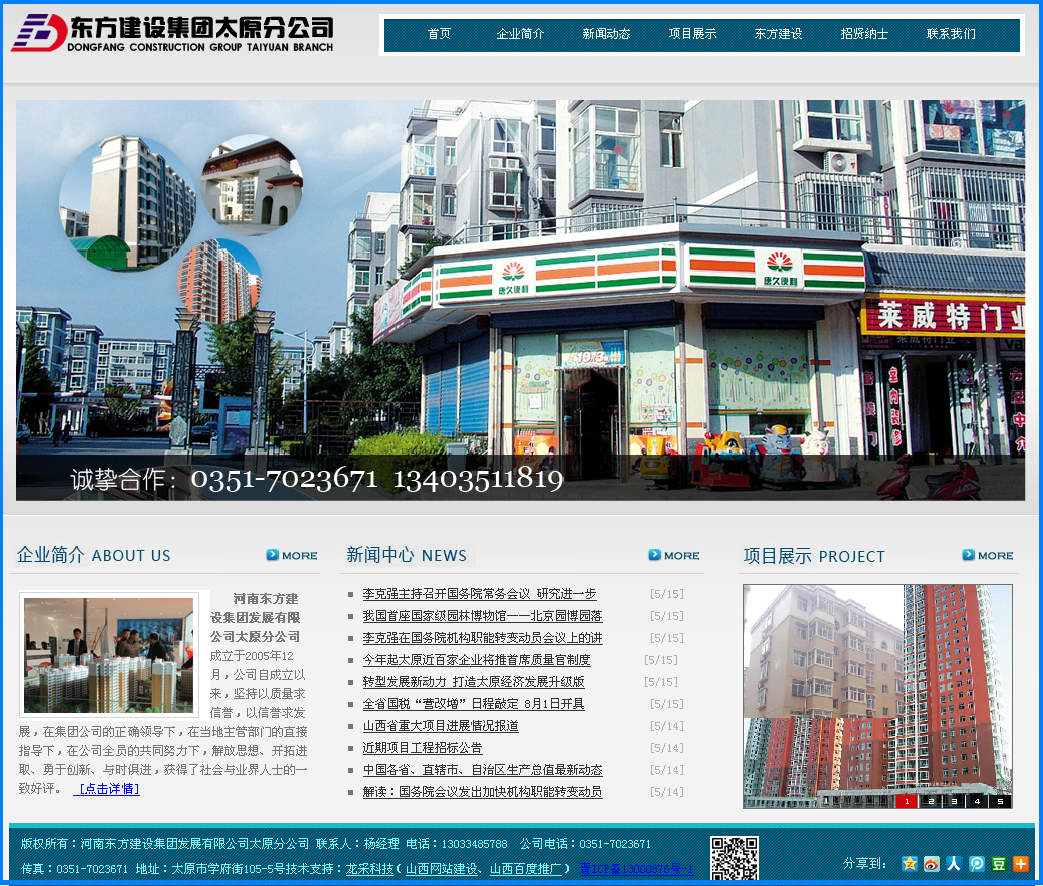Click the Dongfang Construction Group logo
1043x886 pixels.
pyautogui.click(x=172, y=33)
